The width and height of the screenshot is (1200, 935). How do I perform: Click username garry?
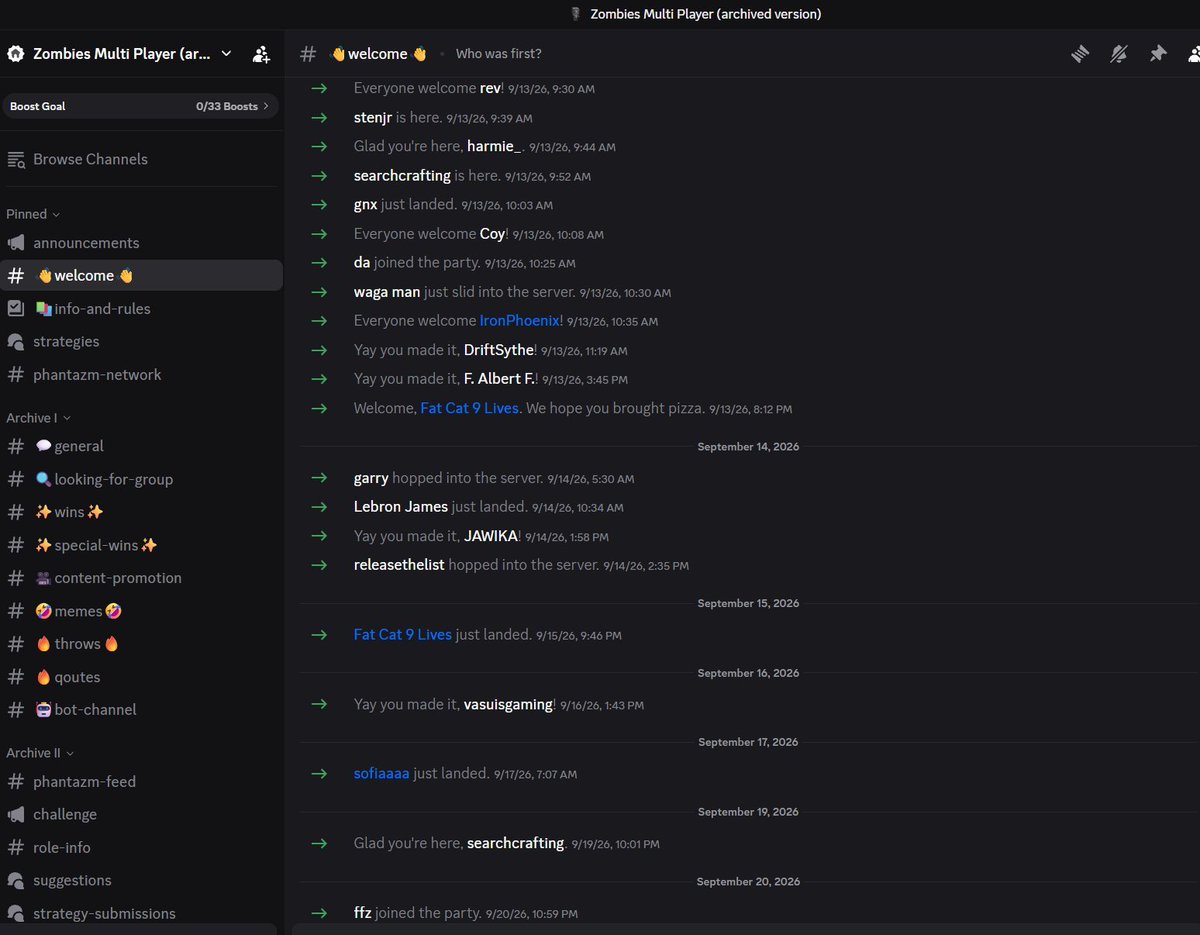(x=371, y=478)
